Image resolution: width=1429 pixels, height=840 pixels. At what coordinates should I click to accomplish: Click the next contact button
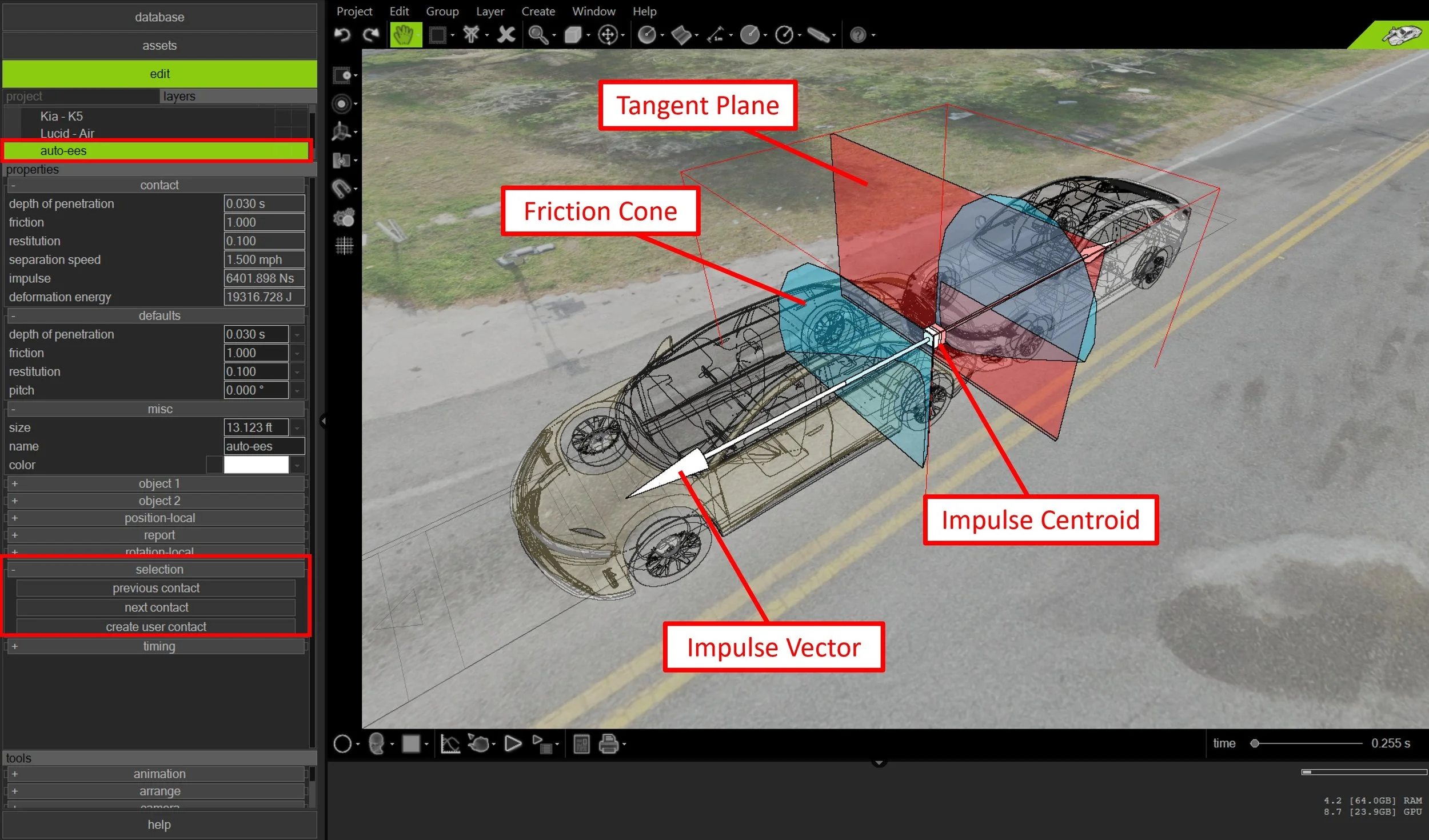point(156,607)
